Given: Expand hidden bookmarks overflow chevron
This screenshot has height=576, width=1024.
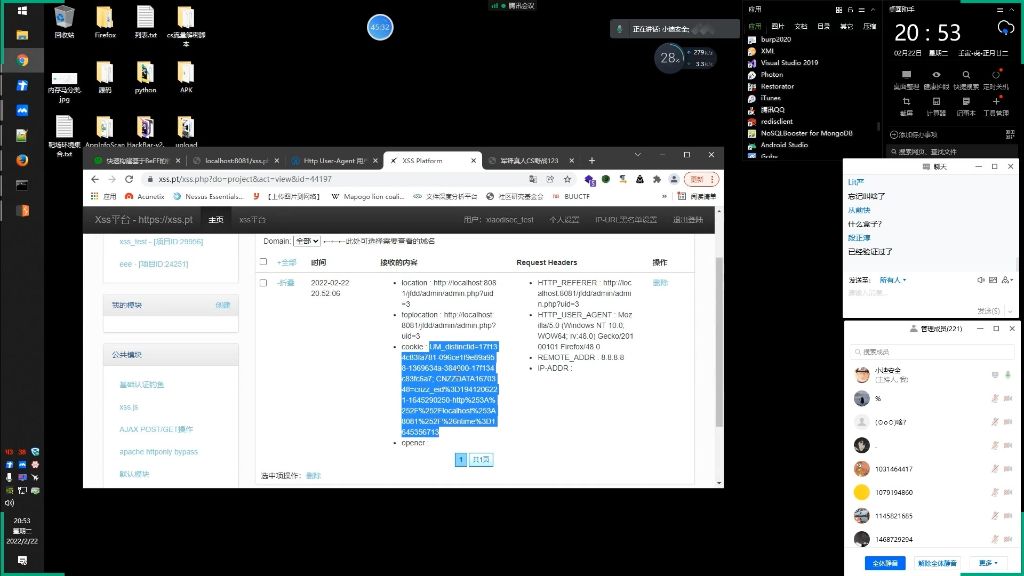Looking at the screenshot, I should tap(664, 197).
